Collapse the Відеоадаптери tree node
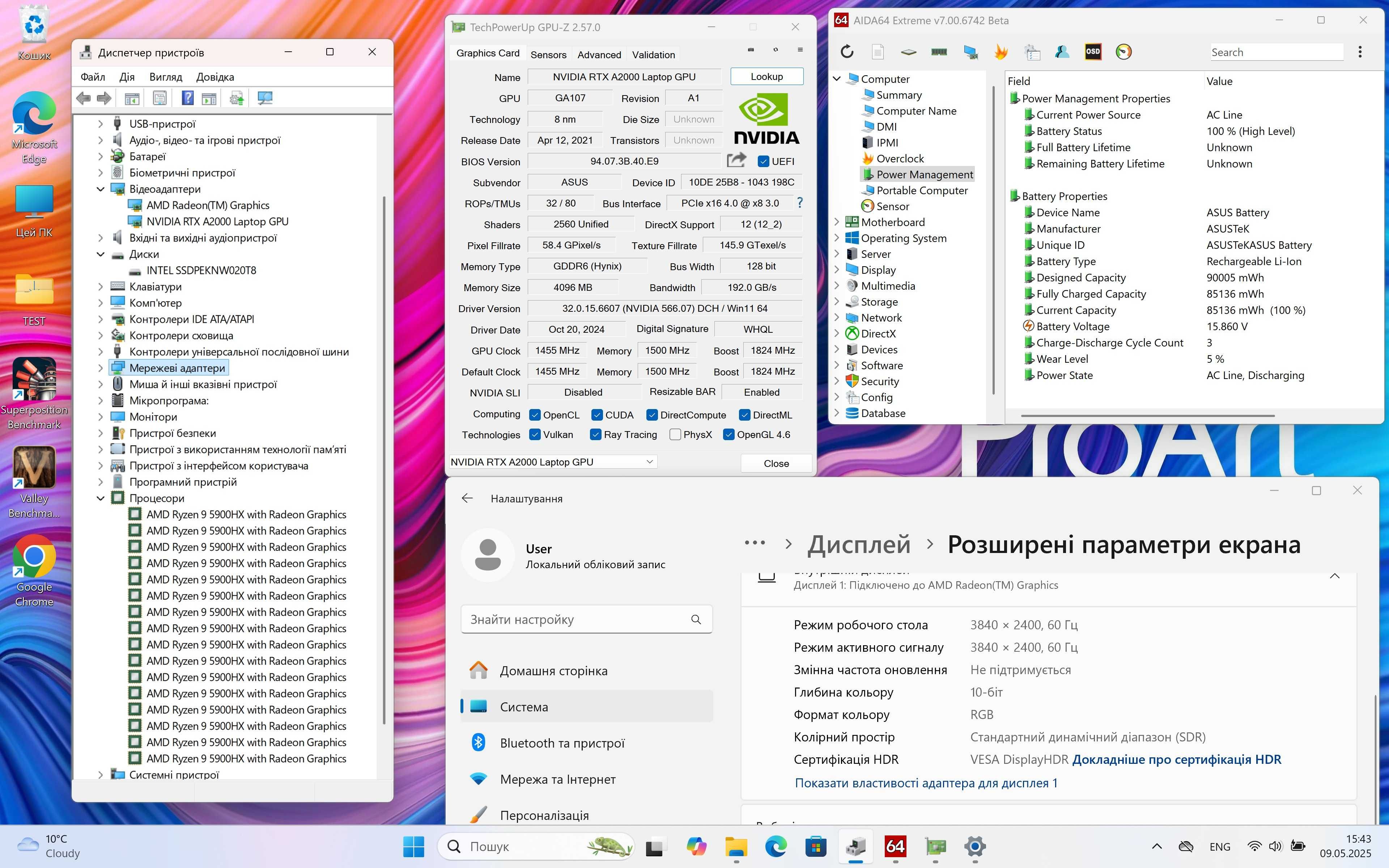Image resolution: width=1389 pixels, height=868 pixels. (x=101, y=189)
